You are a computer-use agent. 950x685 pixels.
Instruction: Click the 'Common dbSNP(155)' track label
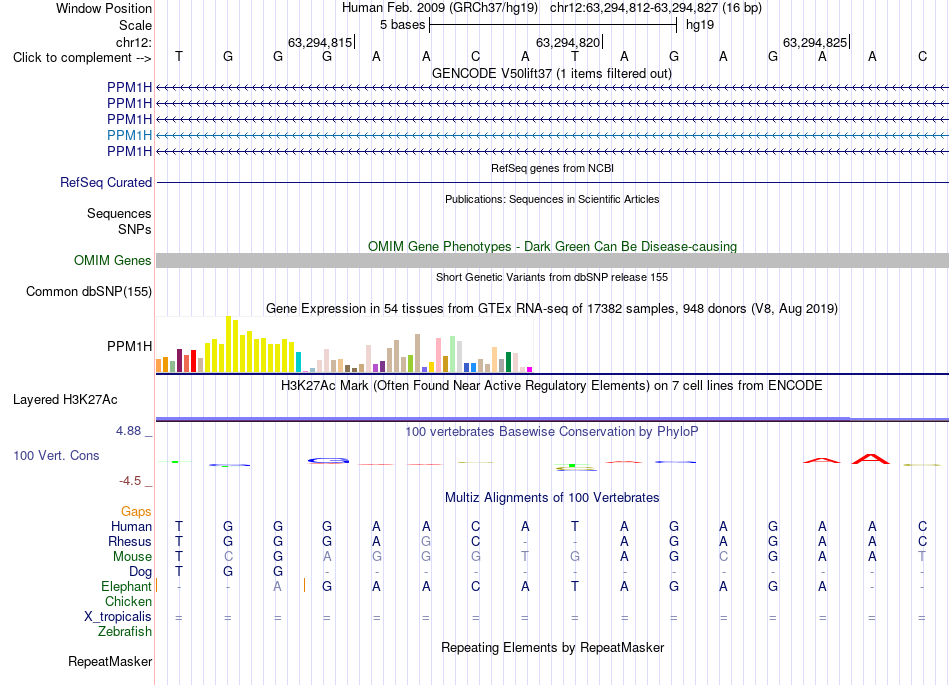(x=88, y=291)
